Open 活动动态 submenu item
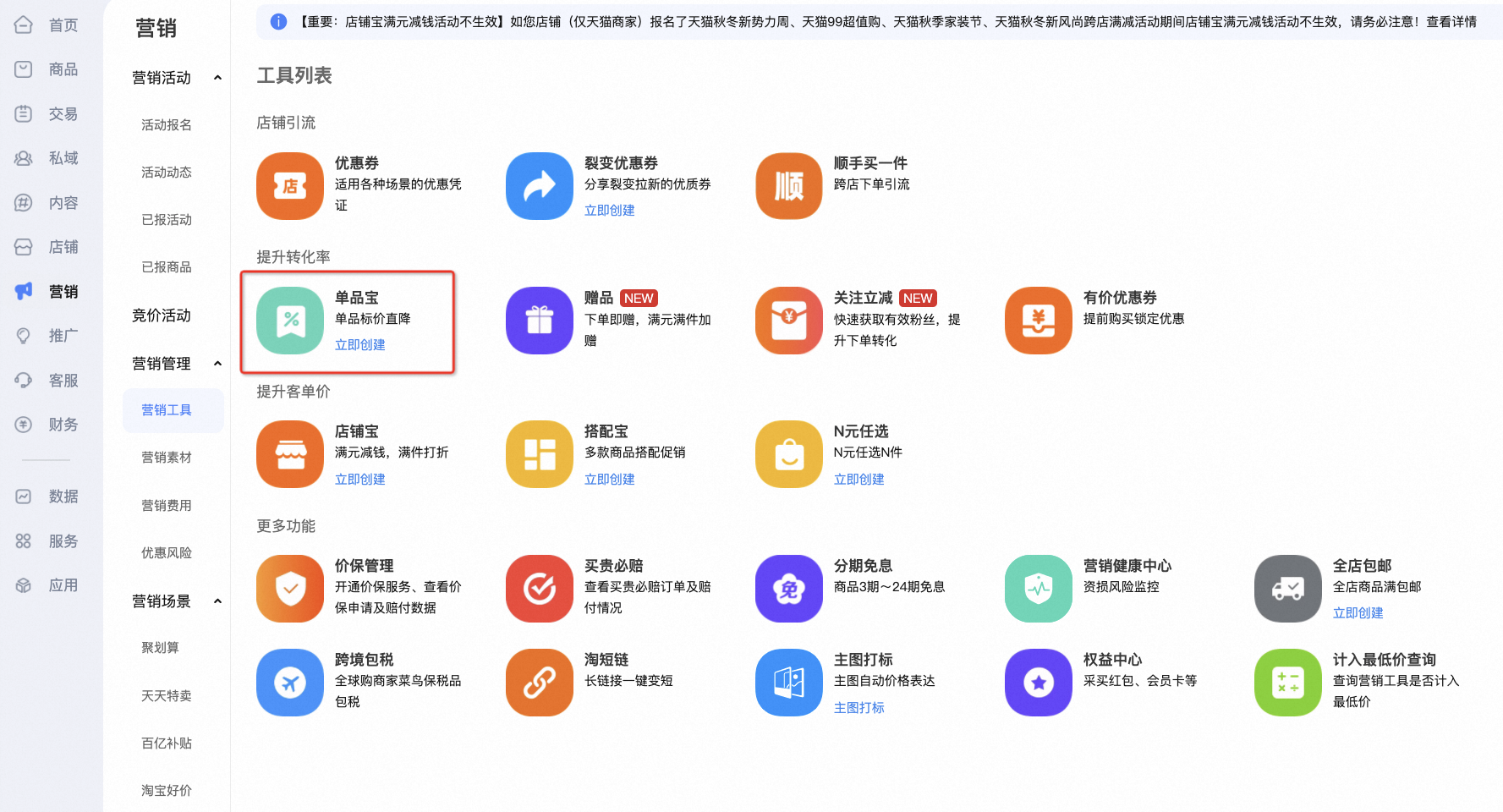1503x812 pixels. coord(167,173)
